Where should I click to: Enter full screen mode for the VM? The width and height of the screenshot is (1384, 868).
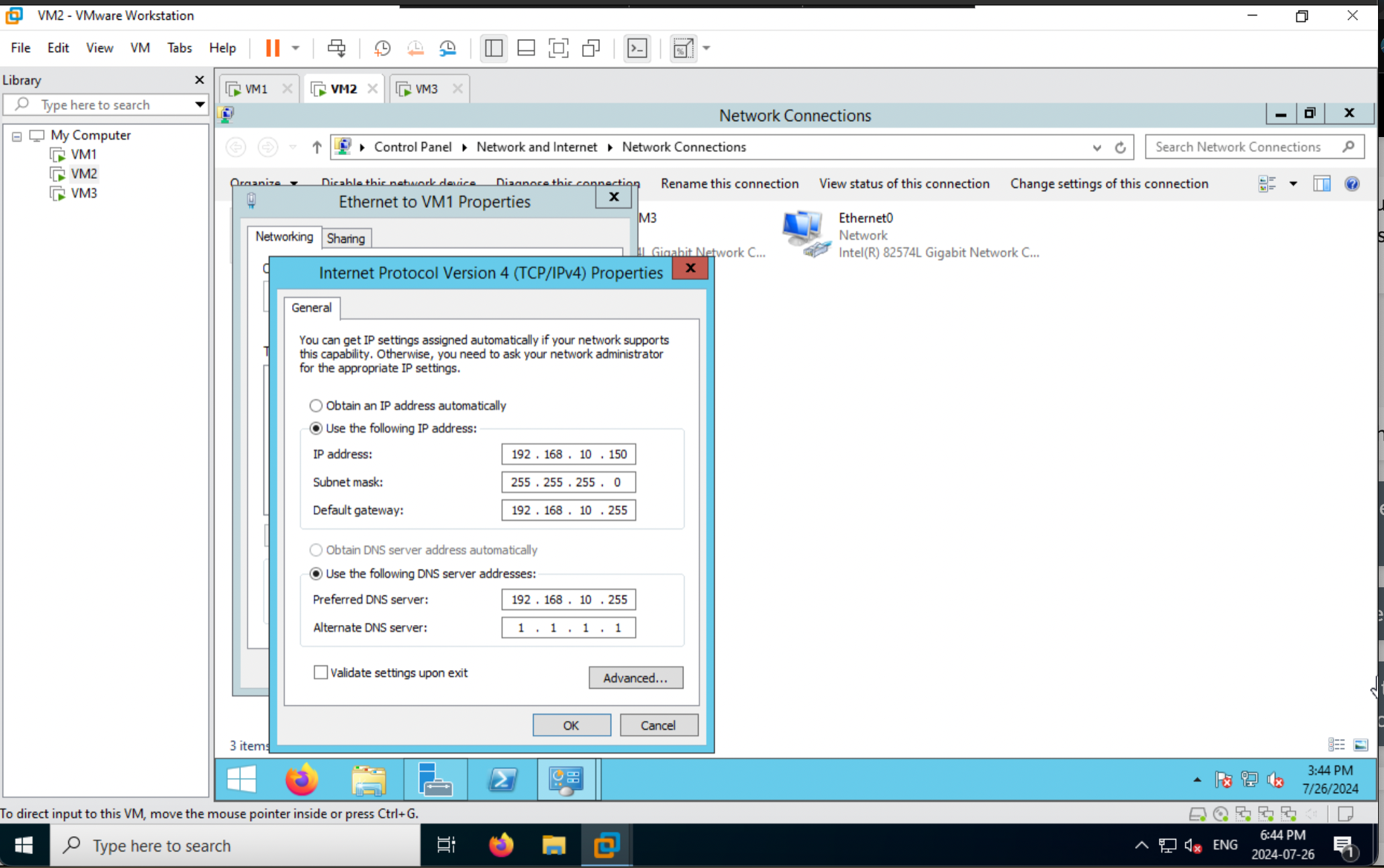click(558, 48)
